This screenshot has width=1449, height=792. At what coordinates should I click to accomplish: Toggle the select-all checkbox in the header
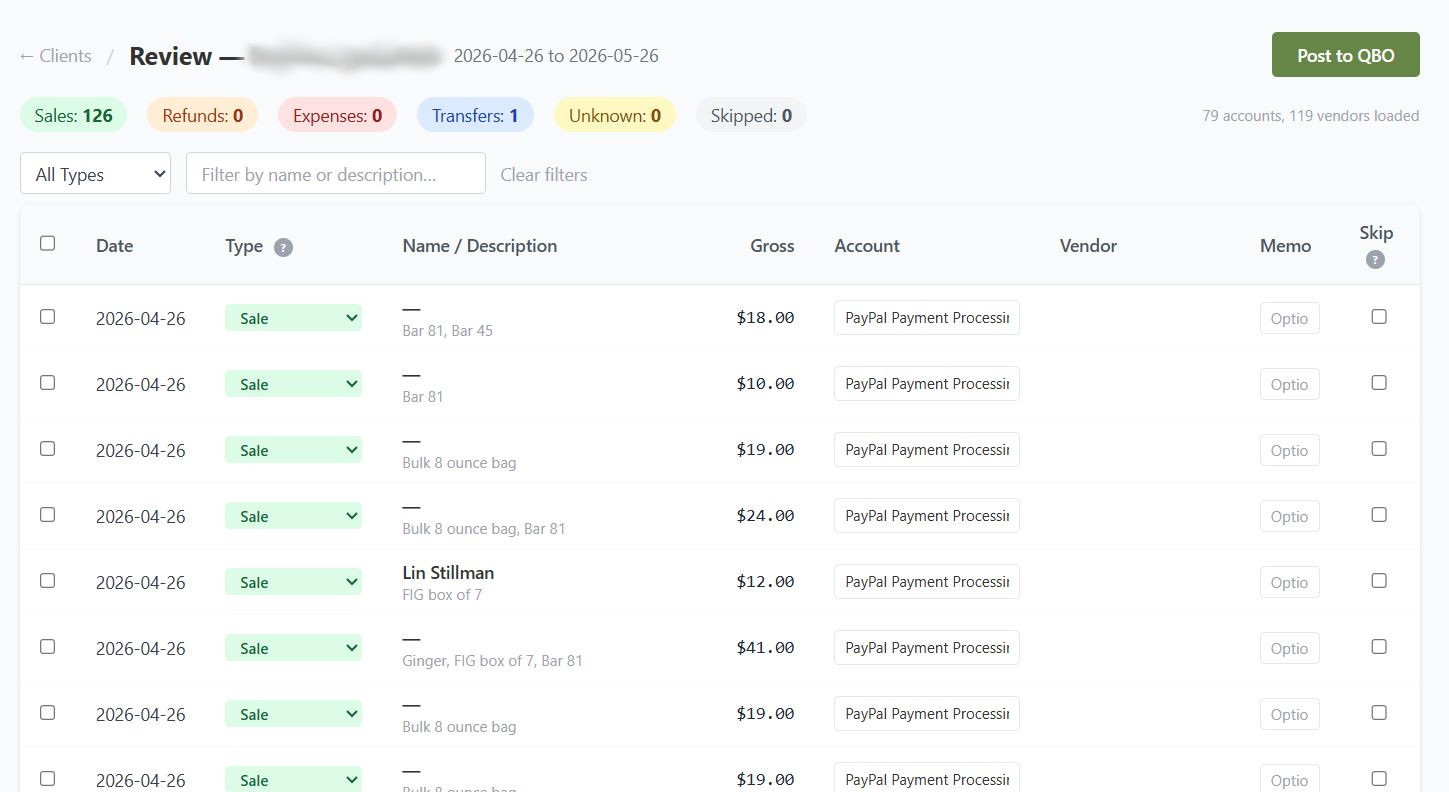point(47,243)
